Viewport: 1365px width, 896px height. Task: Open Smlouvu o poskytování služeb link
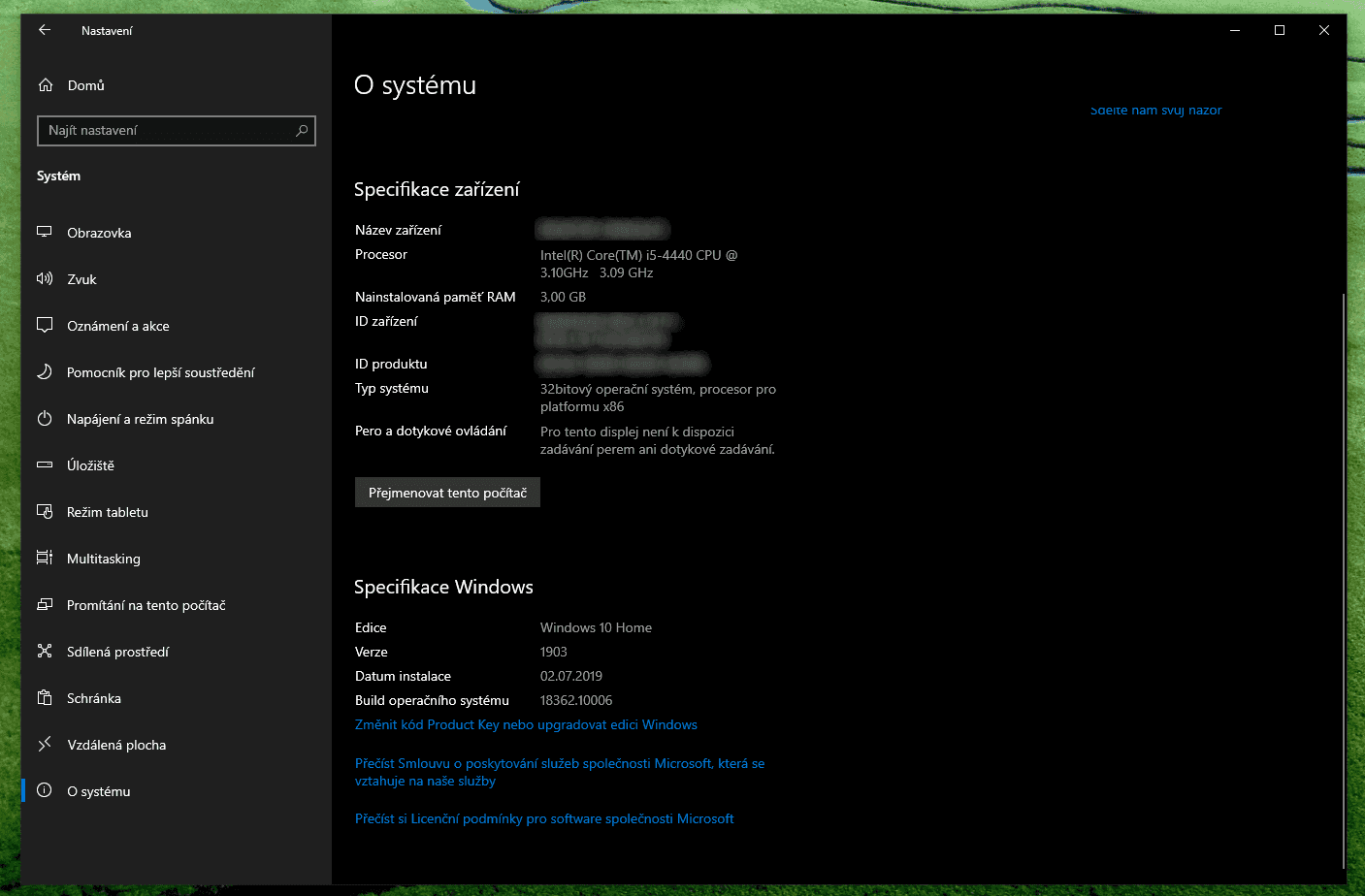pyautogui.click(x=560, y=772)
